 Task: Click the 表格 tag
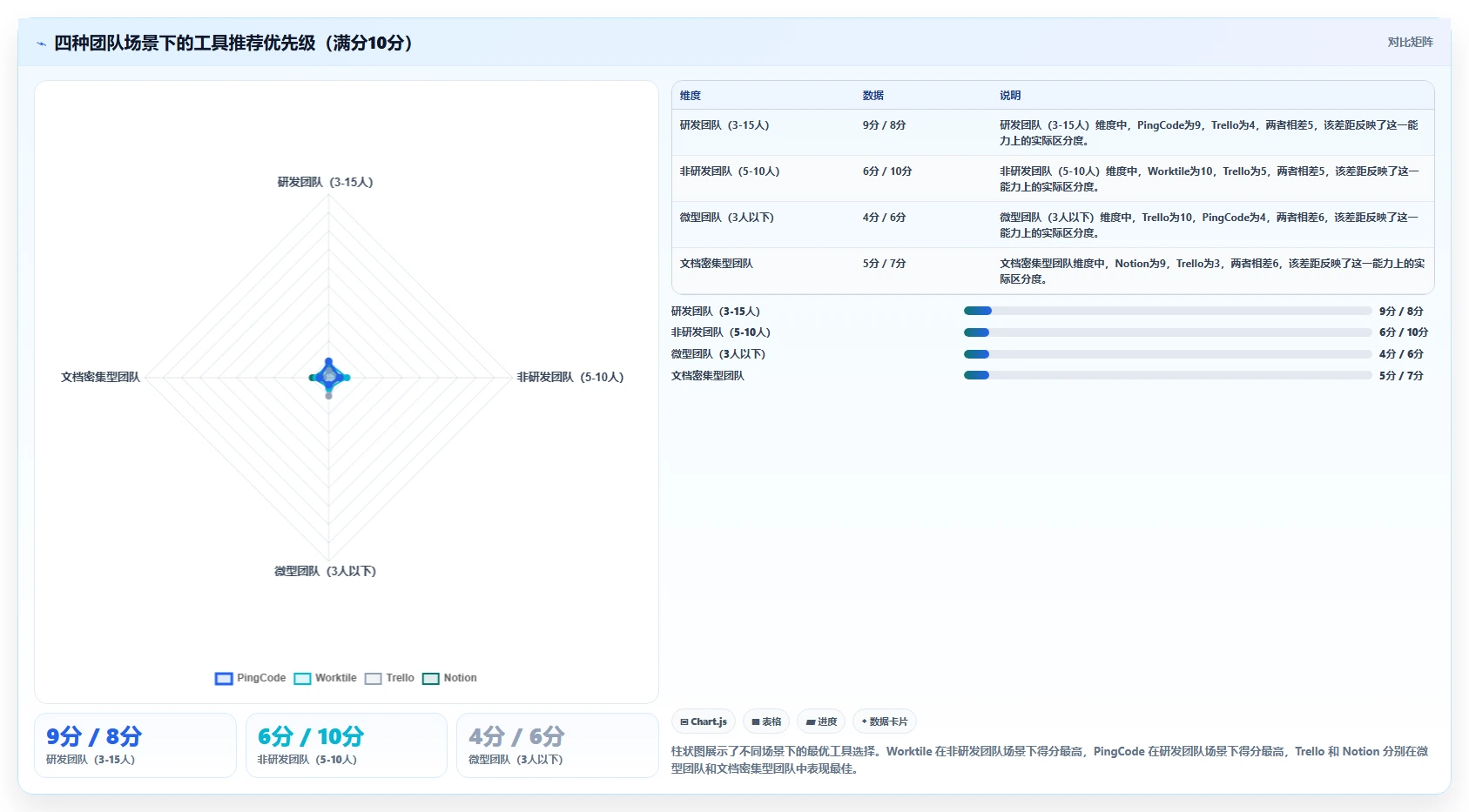[766, 721]
